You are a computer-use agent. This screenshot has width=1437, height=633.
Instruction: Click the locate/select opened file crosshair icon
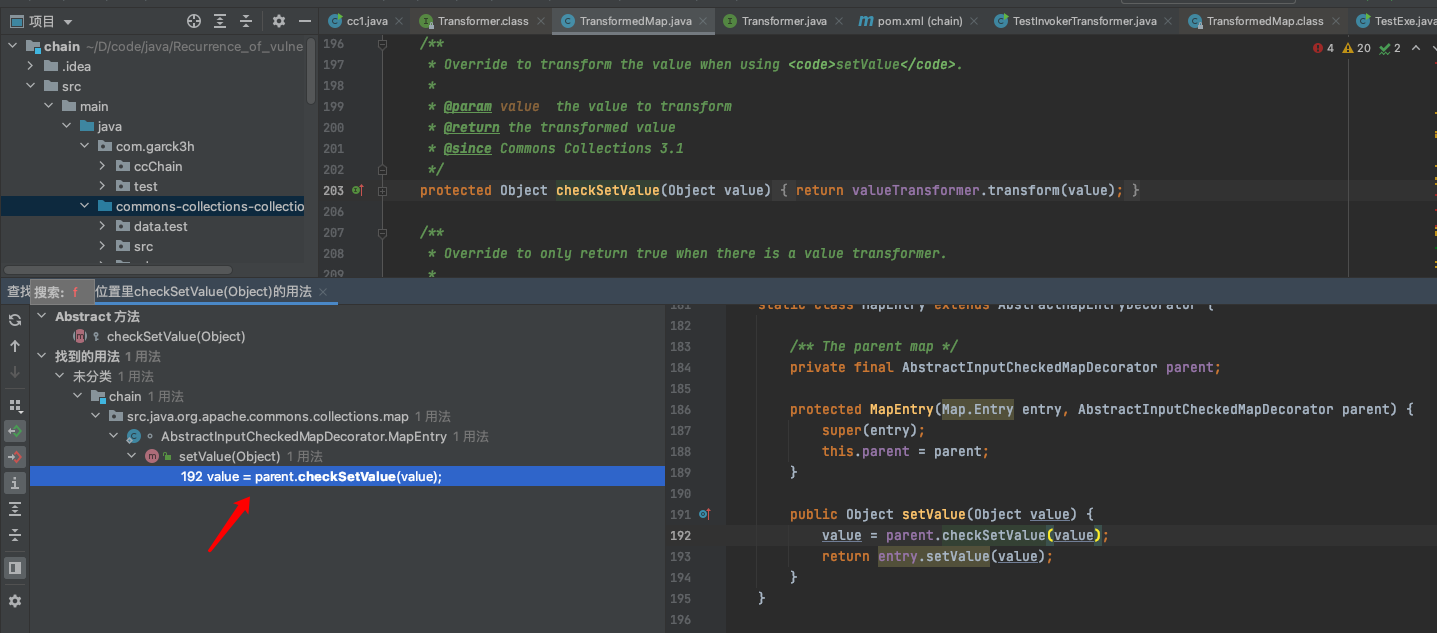point(194,21)
